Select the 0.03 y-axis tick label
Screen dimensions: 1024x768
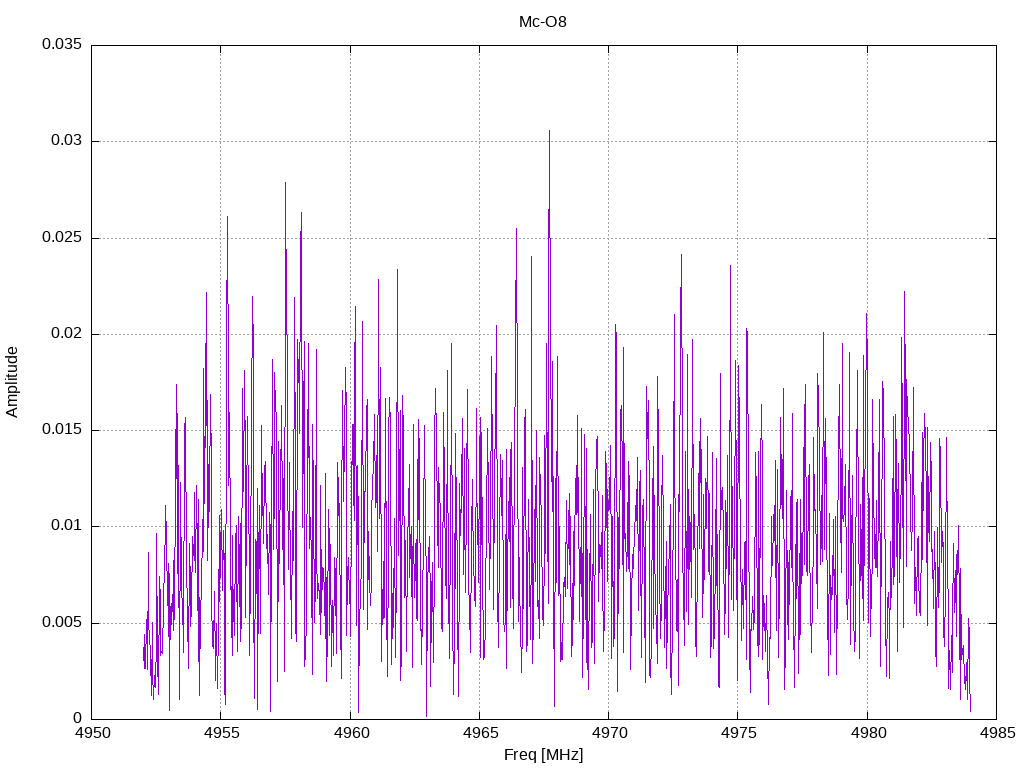[x=65, y=141]
